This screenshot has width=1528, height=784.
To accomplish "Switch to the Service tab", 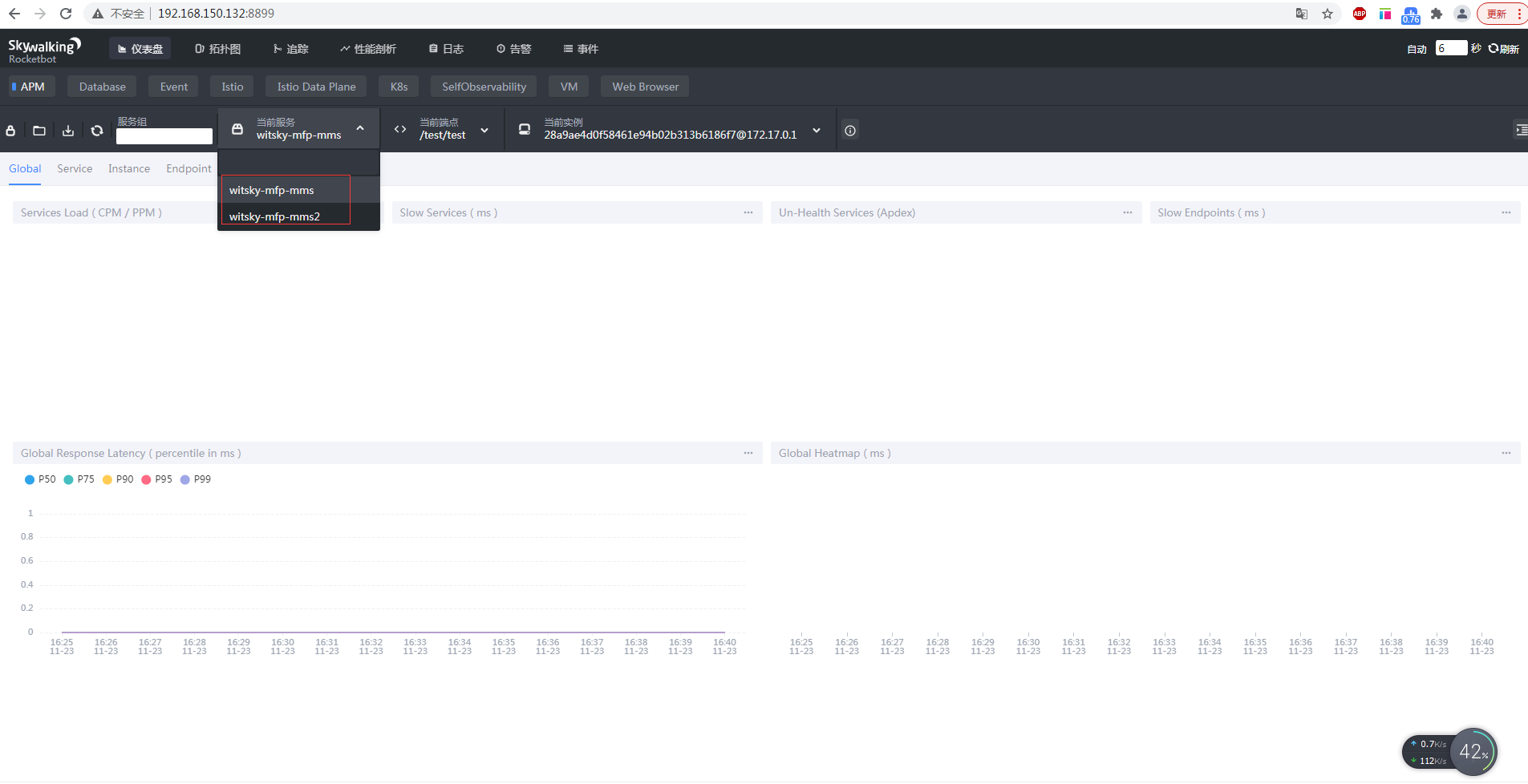I will point(75,168).
